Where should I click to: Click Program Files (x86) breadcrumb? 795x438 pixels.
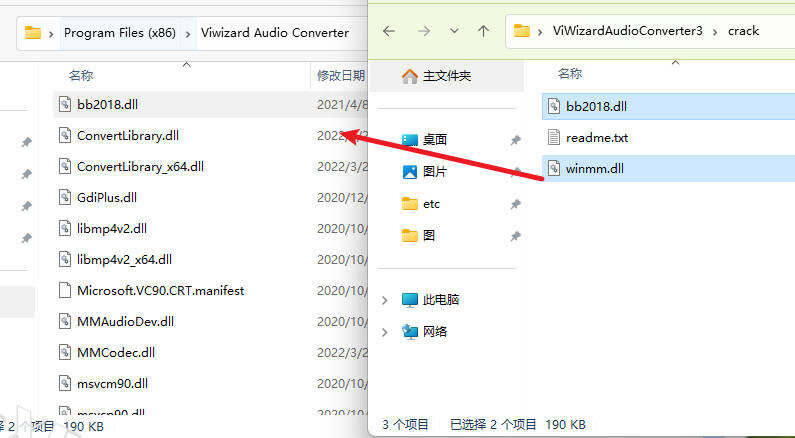[120, 33]
